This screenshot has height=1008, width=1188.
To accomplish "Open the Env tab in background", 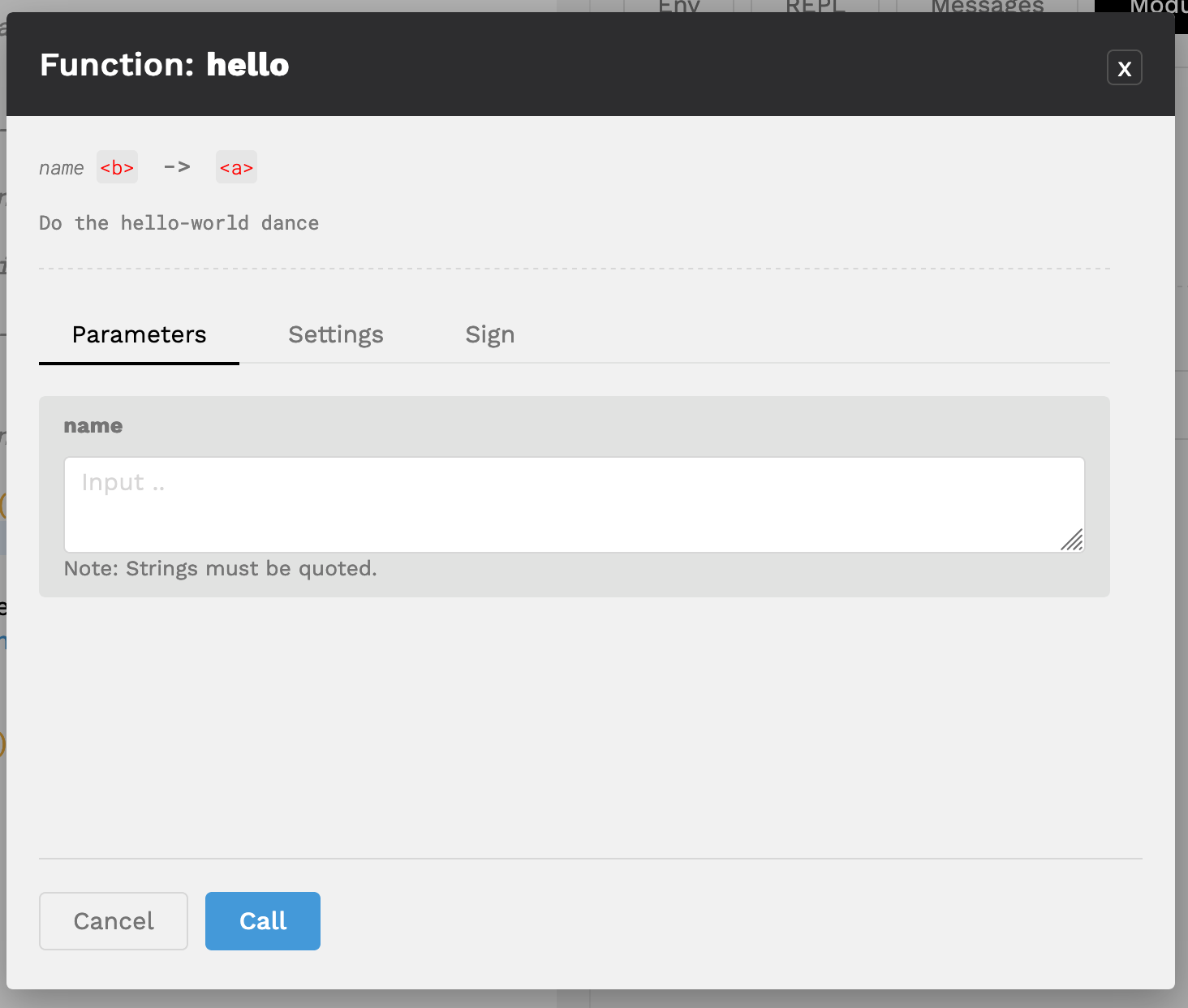I will (x=679, y=6).
